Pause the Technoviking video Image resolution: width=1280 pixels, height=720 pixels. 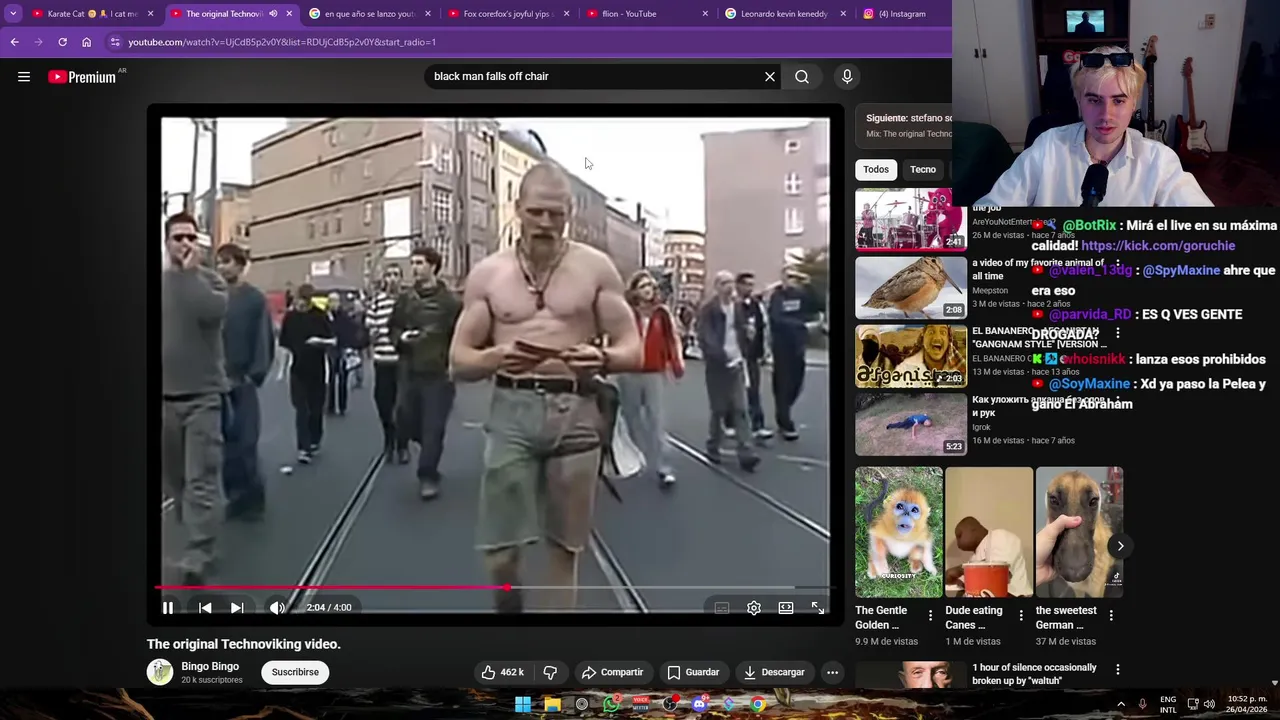click(x=168, y=607)
